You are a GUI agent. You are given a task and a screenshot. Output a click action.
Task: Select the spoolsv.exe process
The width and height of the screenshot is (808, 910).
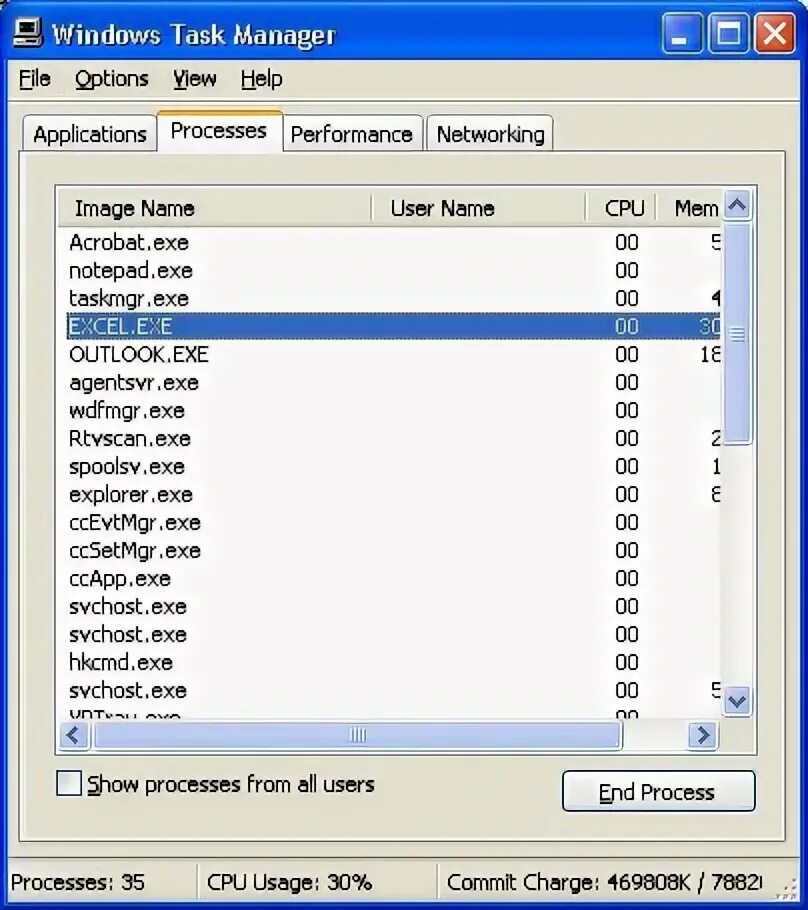[394, 467]
